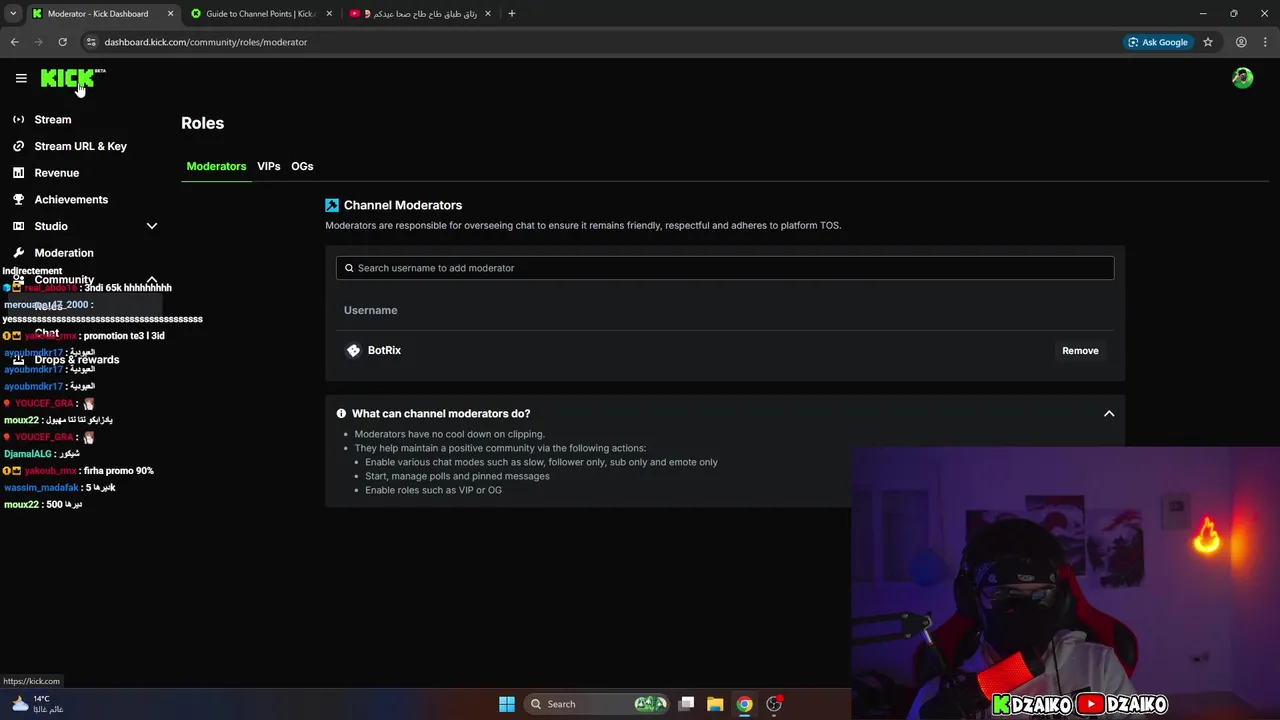Image resolution: width=1280 pixels, height=720 pixels.
Task: Open File Explorer from the taskbar
Action: pos(715,704)
